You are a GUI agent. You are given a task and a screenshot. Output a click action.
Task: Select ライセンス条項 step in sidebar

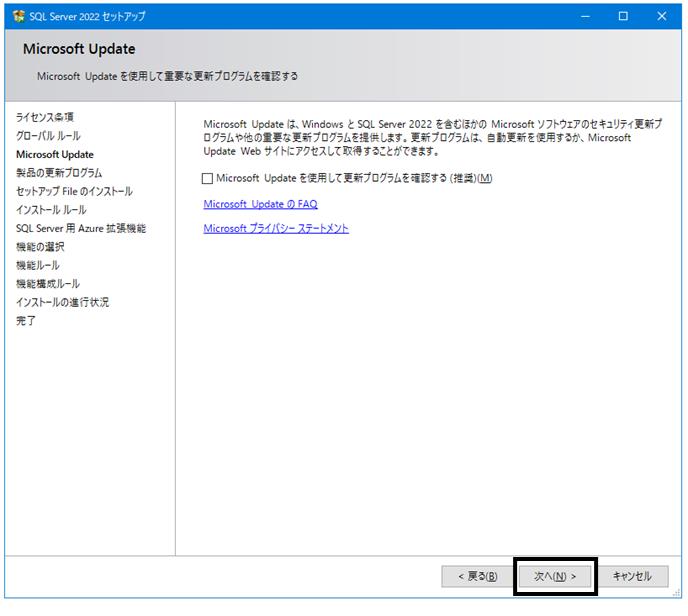(x=45, y=117)
